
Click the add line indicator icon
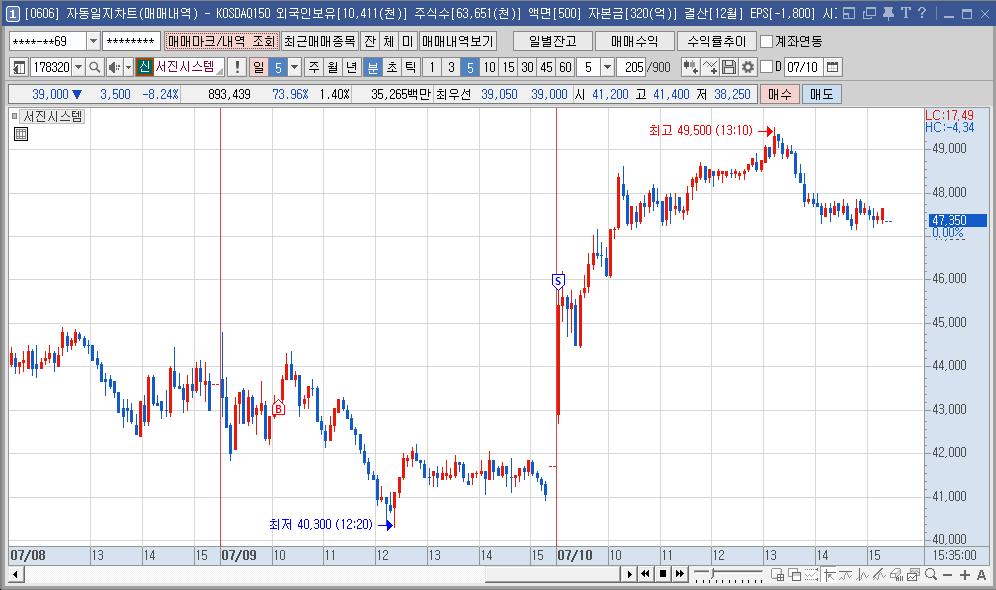(x=710, y=67)
